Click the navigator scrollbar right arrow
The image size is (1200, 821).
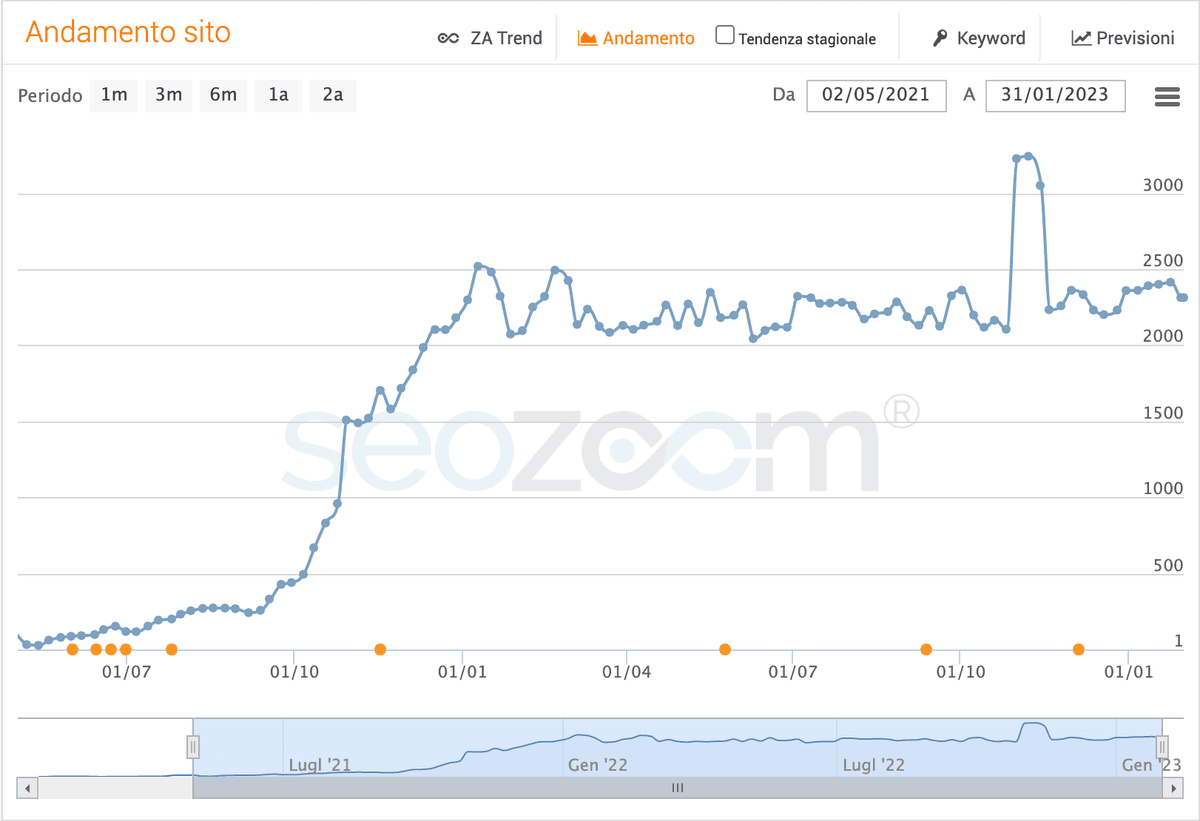coord(1171,788)
